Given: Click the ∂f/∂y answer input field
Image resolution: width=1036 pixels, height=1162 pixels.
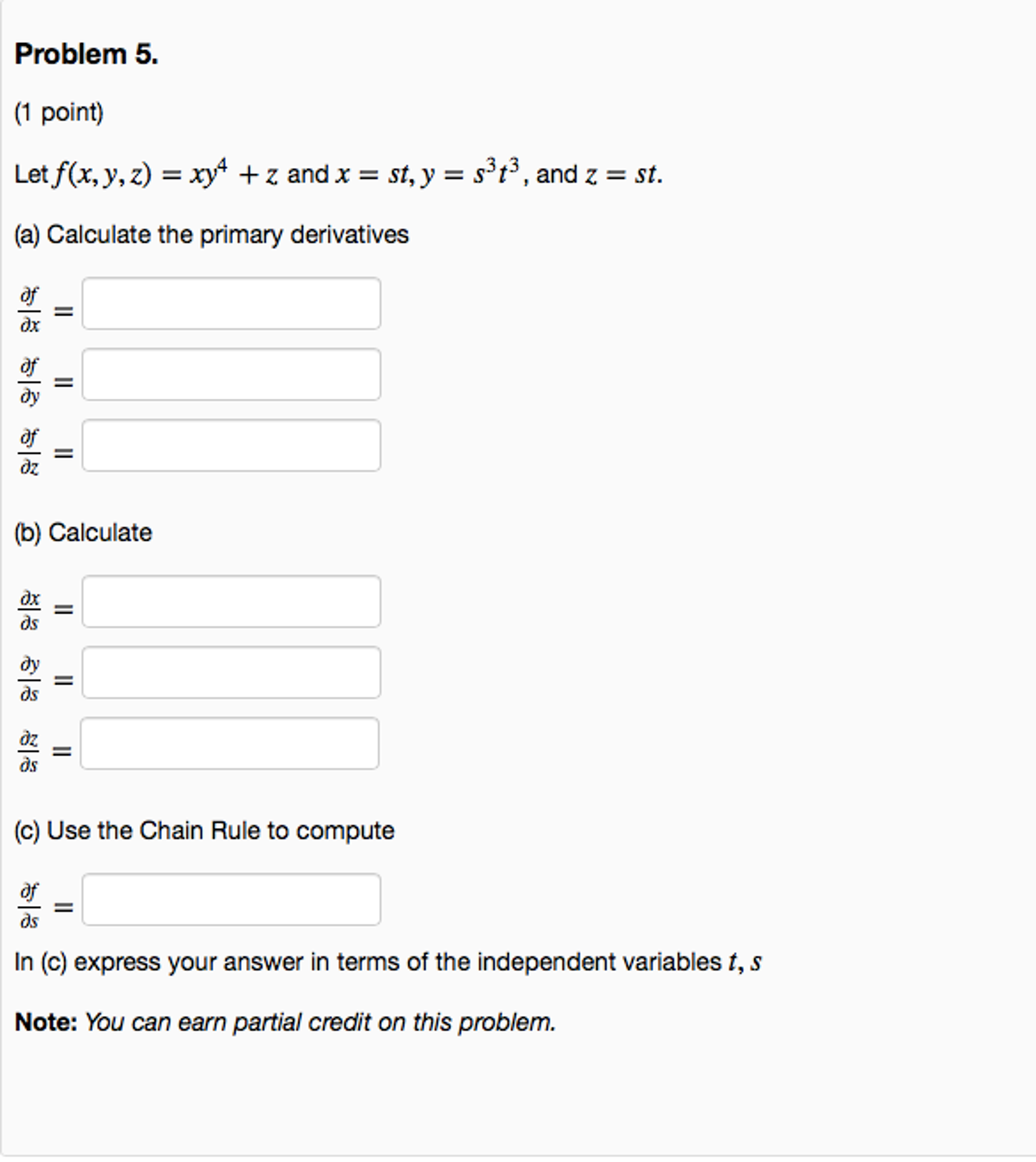Looking at the screenshot, I should point(232,374).
